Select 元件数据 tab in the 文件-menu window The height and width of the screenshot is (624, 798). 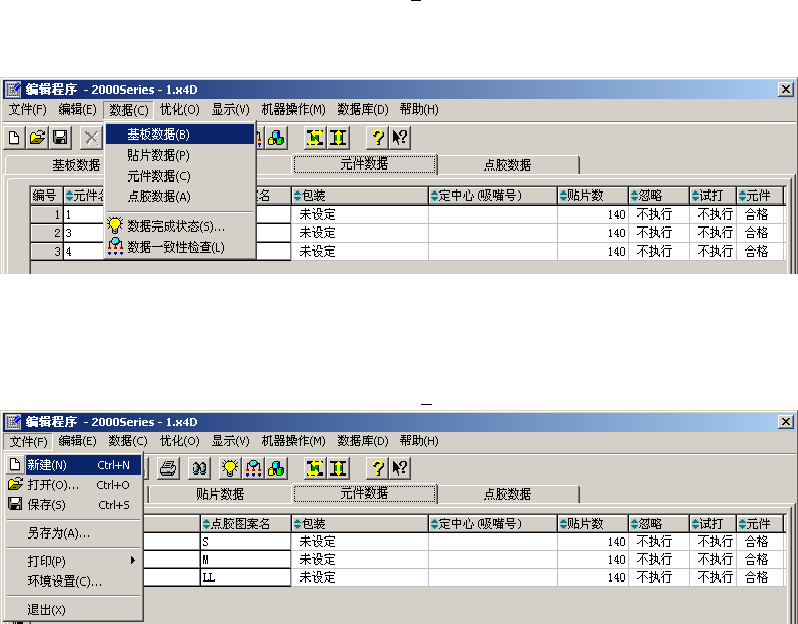364,493
